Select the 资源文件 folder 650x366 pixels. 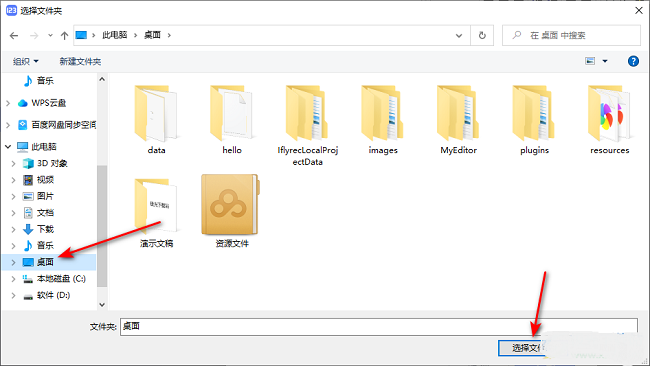click(x=232, y=211)
